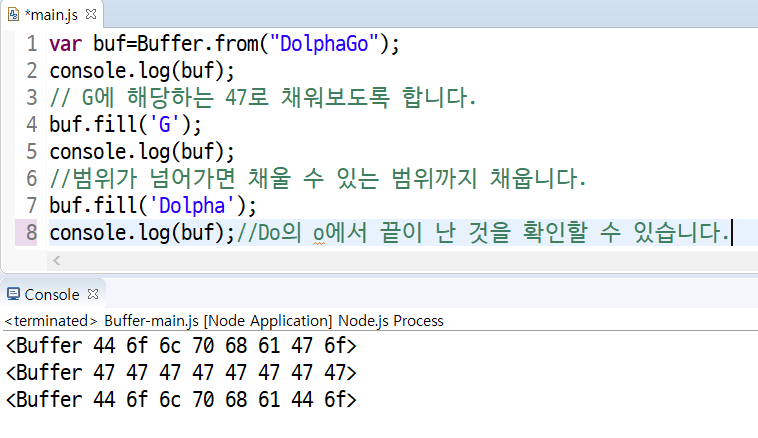
Task: Click highlighted line number 8 in the gutter
Action: click(32, 233)
